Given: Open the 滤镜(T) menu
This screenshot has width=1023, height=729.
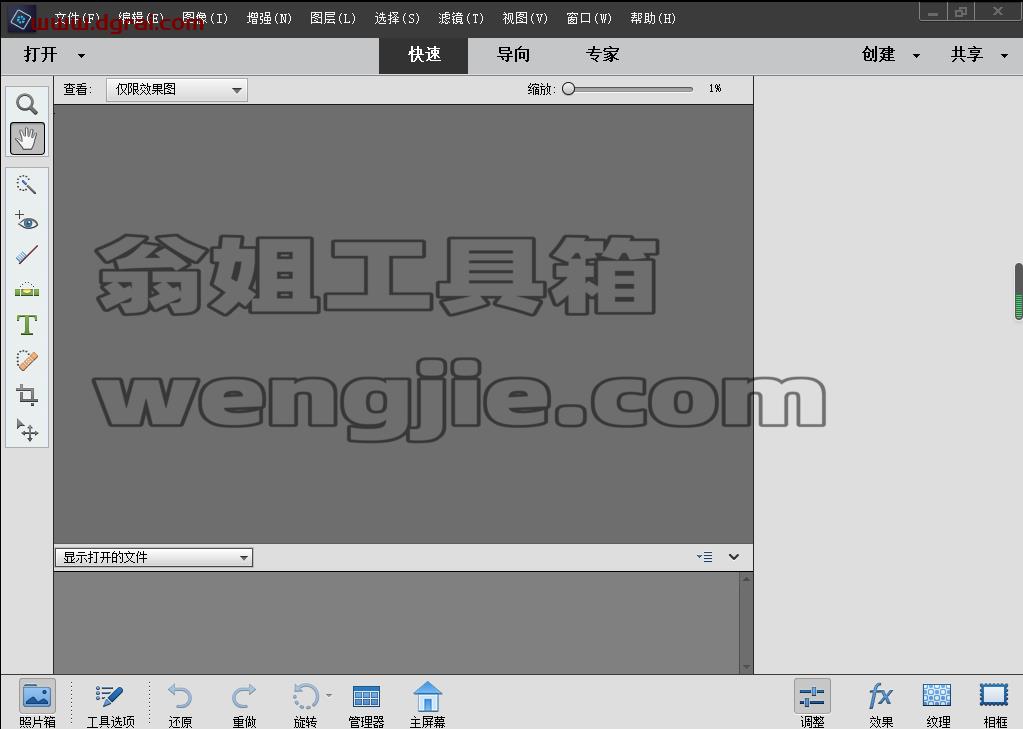Looking at the screenshot, I should (461, 18).
